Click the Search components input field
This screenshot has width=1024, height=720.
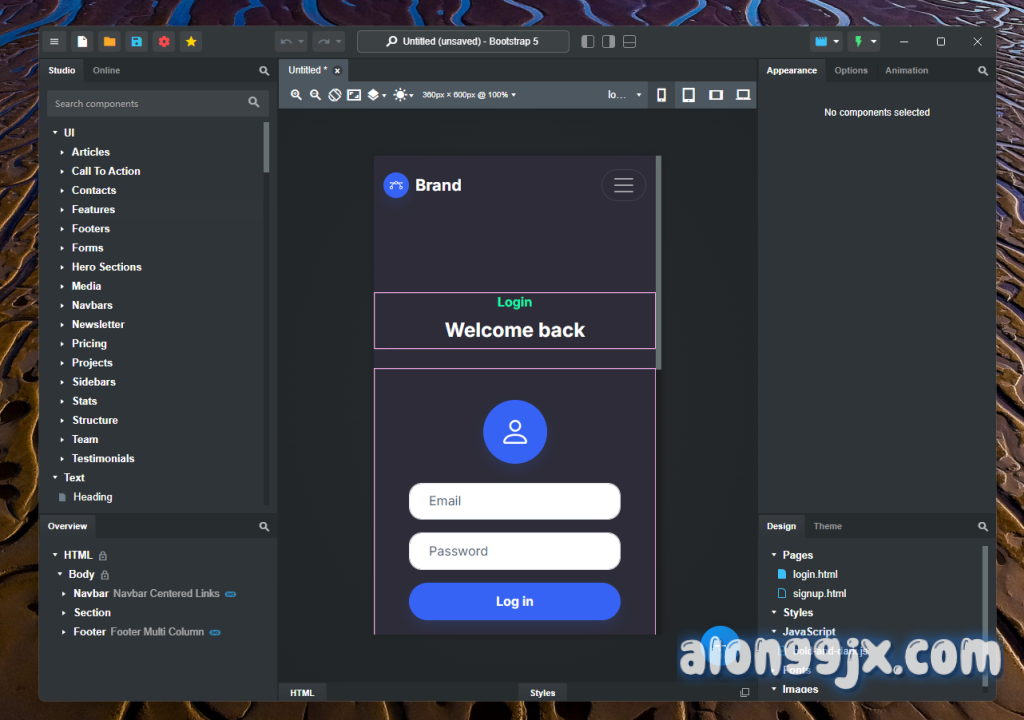(x=148, y=103)
